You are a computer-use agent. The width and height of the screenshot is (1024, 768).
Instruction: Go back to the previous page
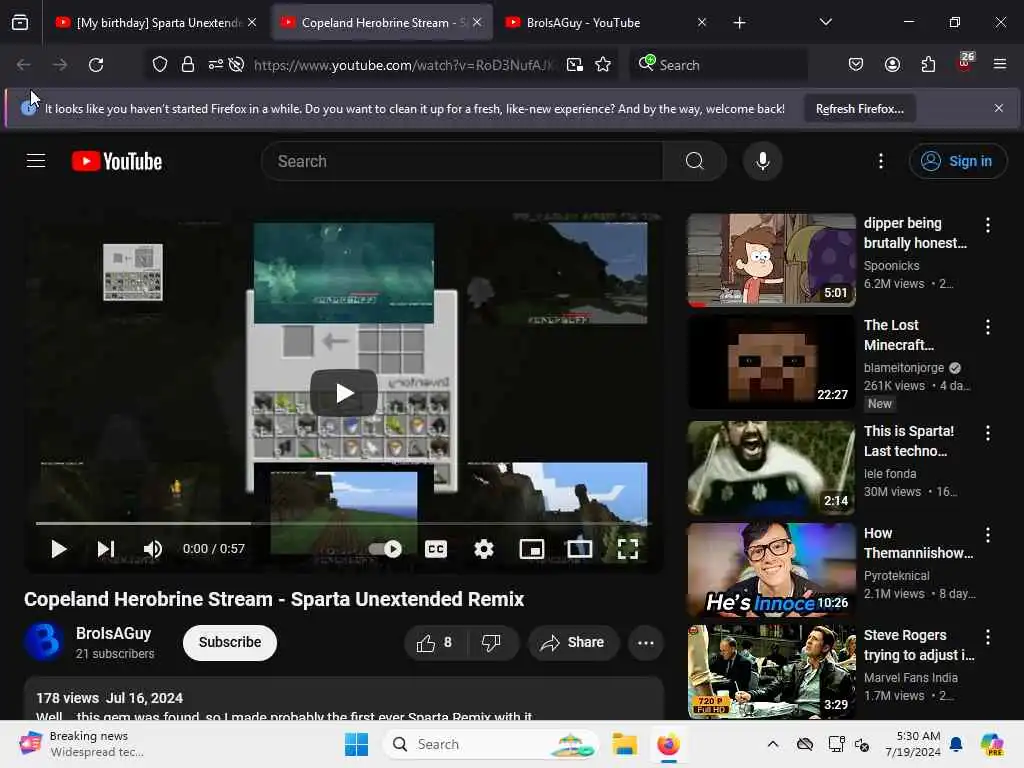pos(24,65)
